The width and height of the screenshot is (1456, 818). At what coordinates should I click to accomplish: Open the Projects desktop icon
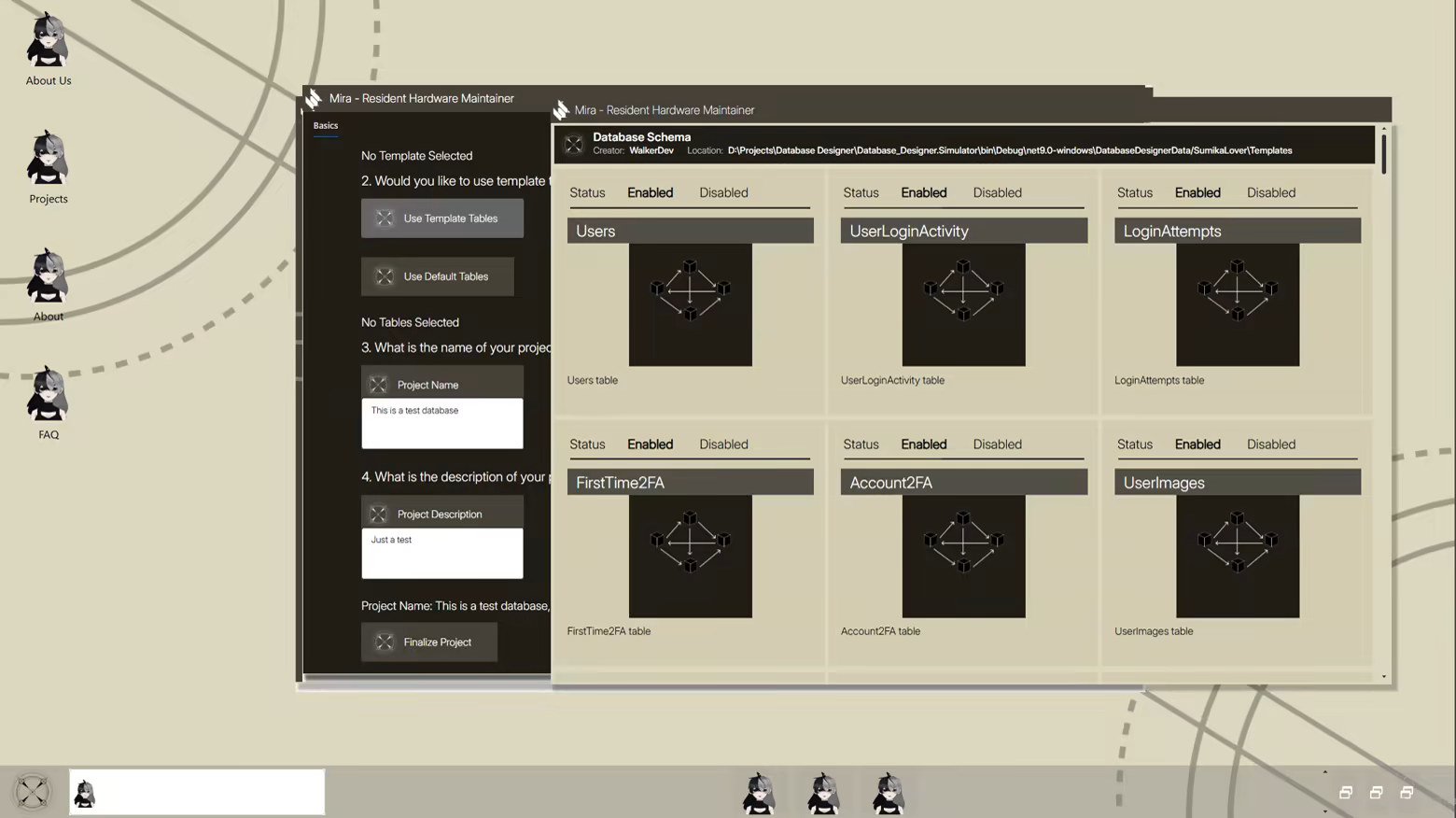pos(48,167)
